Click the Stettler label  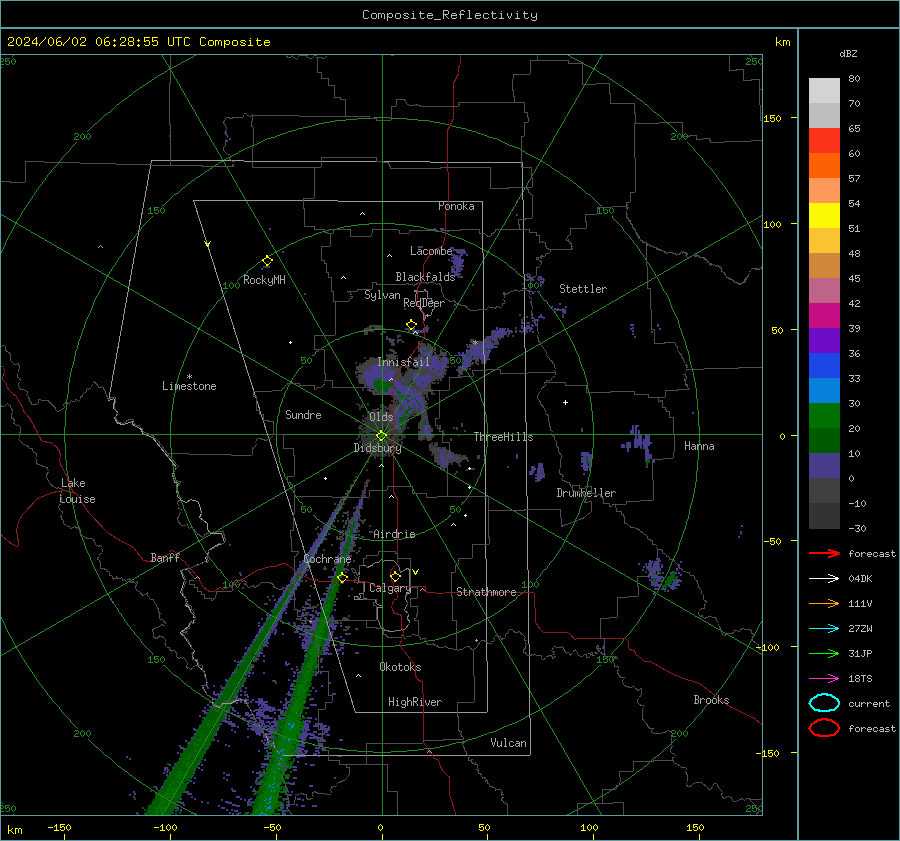point(583,289)
